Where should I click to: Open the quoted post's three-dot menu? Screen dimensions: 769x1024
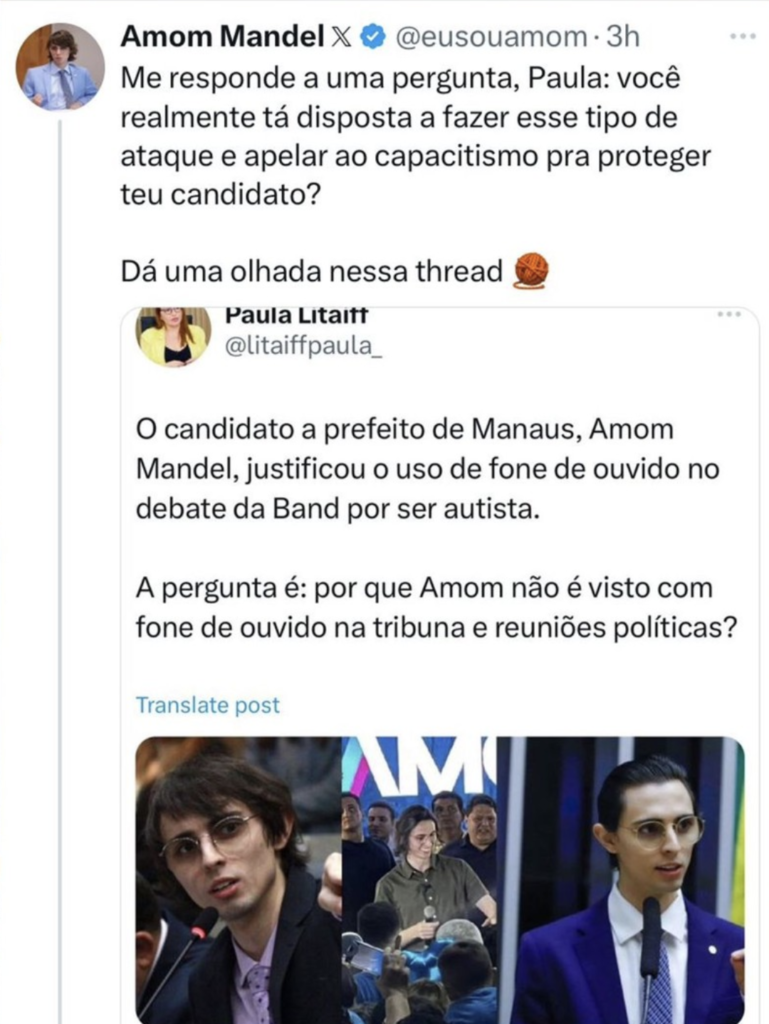coord(729,314)
